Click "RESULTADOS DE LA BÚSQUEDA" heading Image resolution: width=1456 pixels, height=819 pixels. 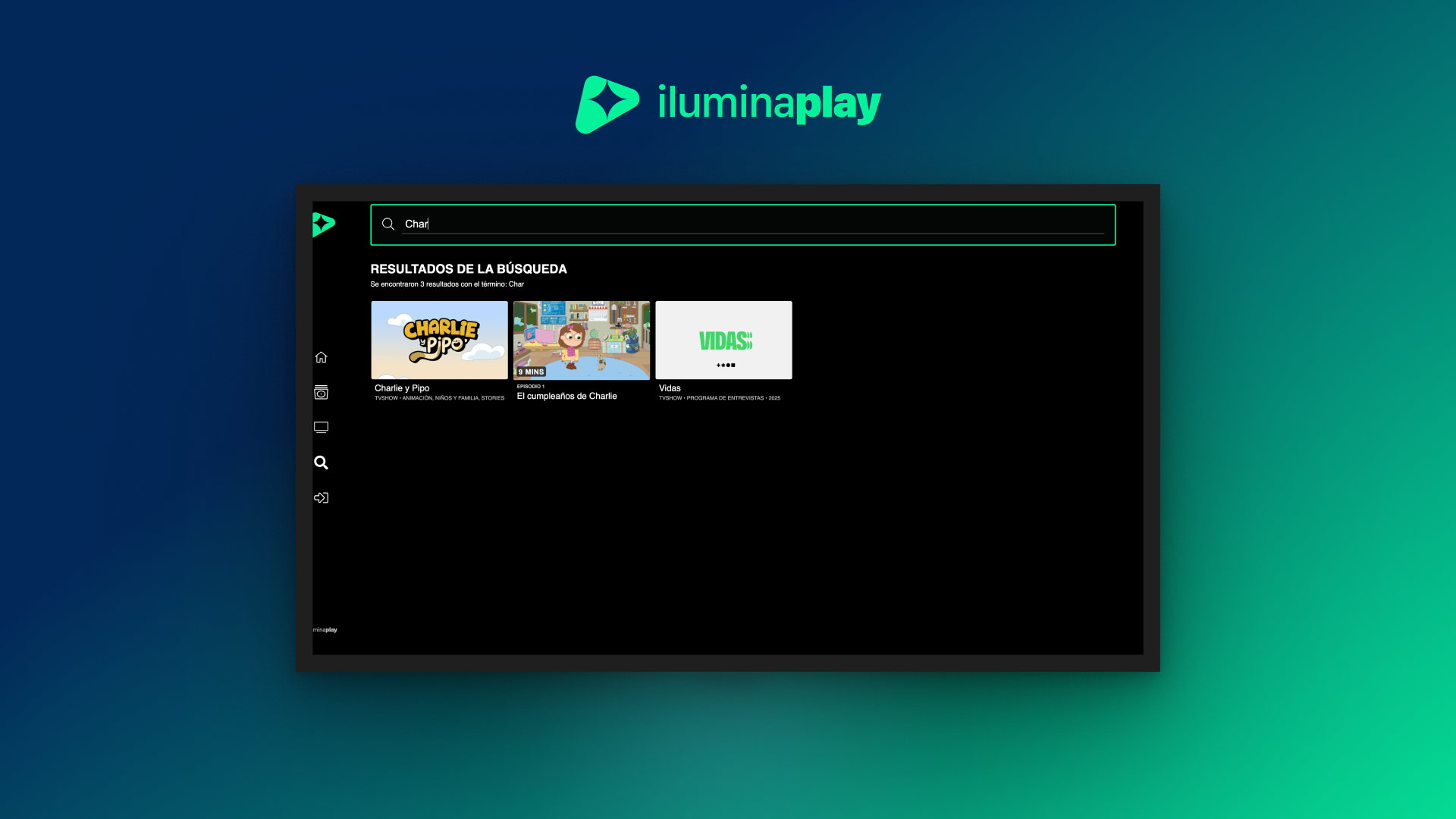point(469,269)
